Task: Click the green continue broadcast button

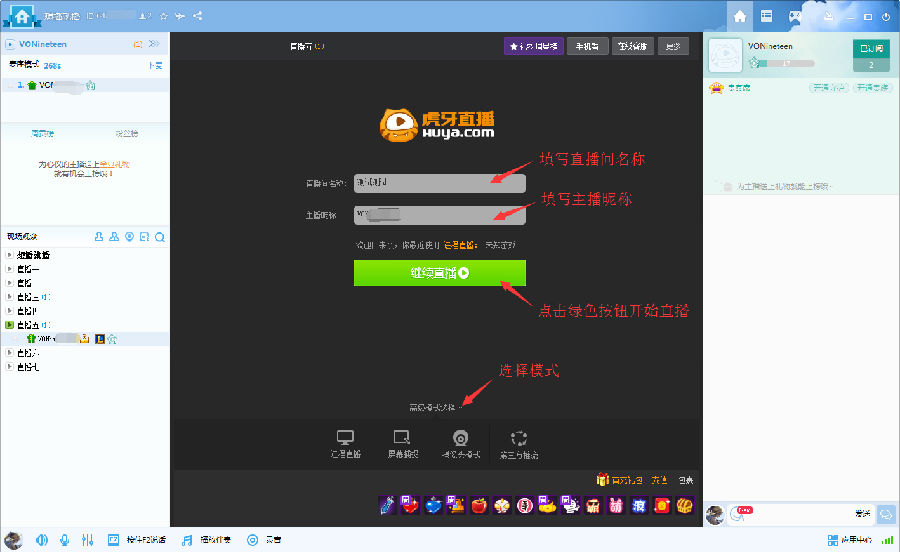Action: click(440, 273)
